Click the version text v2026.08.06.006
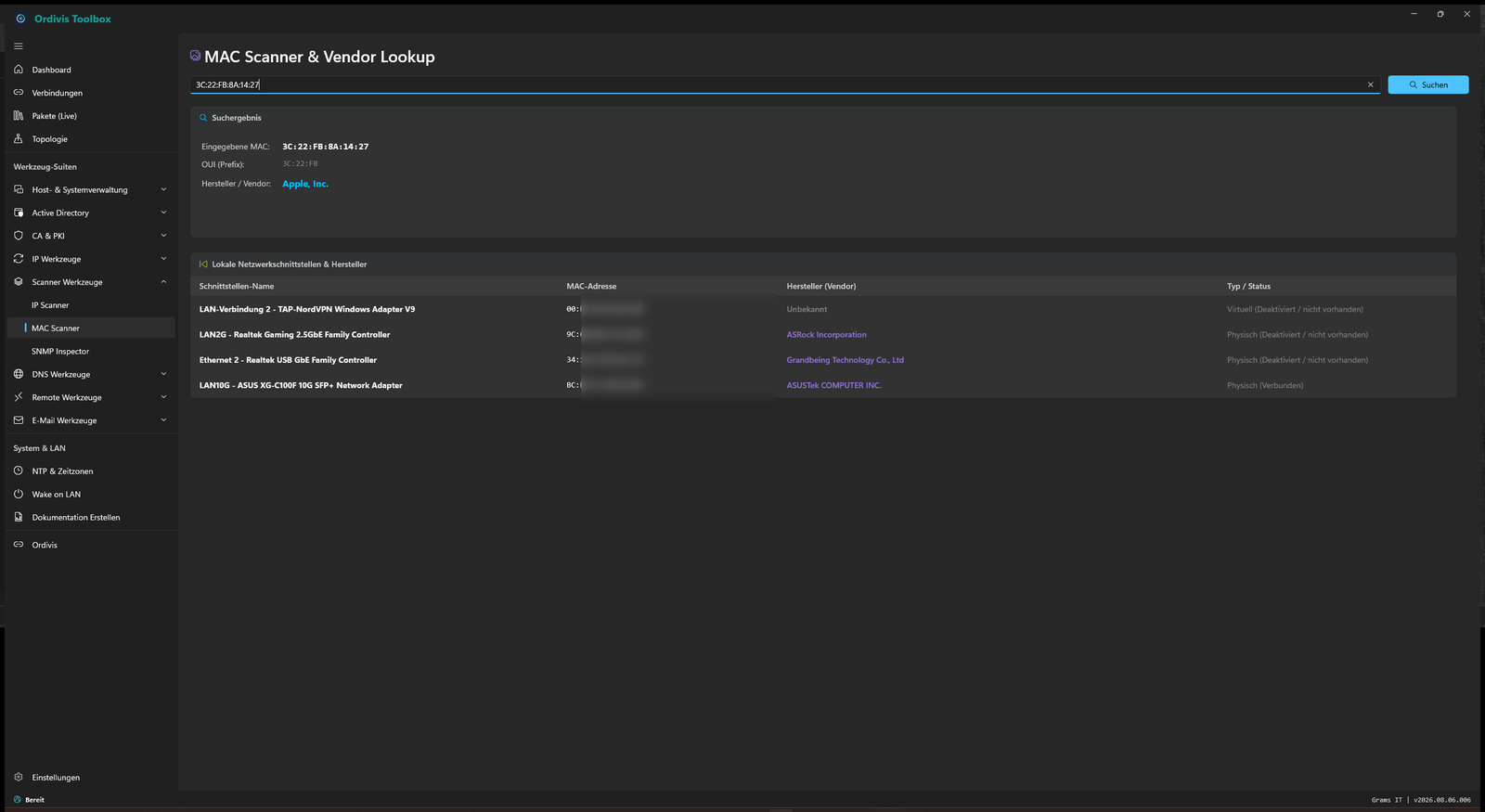1485x812 pixels. click(x=1442, y=800)
